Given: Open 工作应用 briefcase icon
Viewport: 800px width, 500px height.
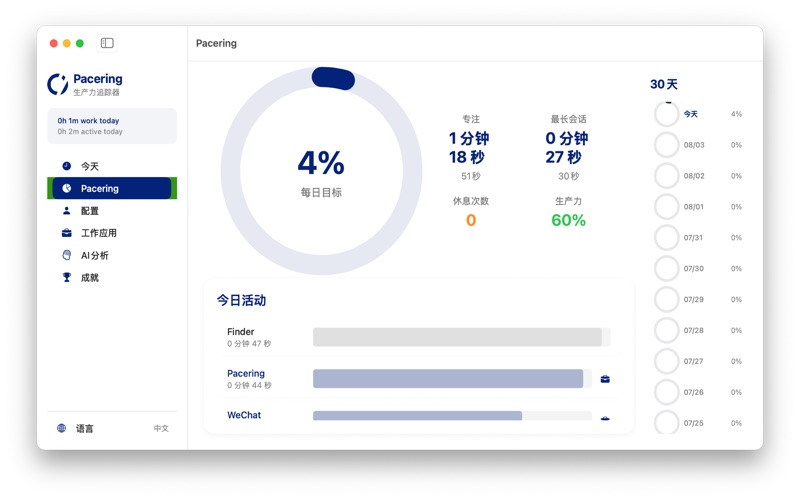Looking at the screenshot, I should point(67,233).
